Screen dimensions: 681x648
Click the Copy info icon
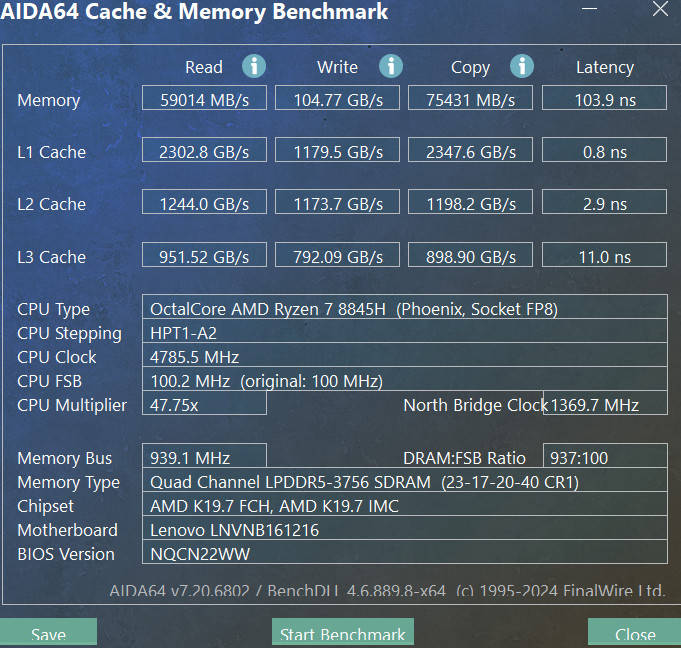[x=522, y=66]
